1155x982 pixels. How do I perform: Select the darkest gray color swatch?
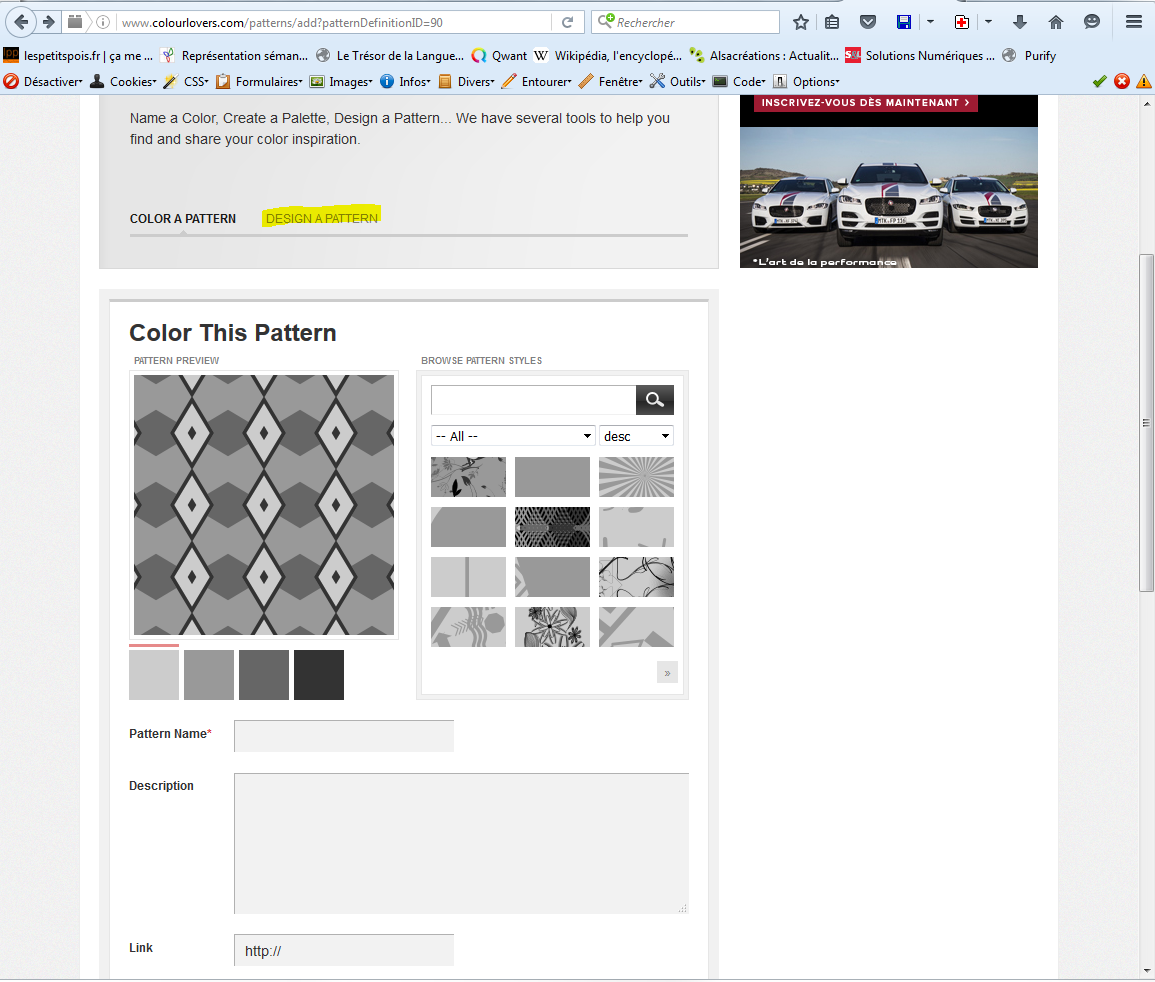click(x=319, y=675)
